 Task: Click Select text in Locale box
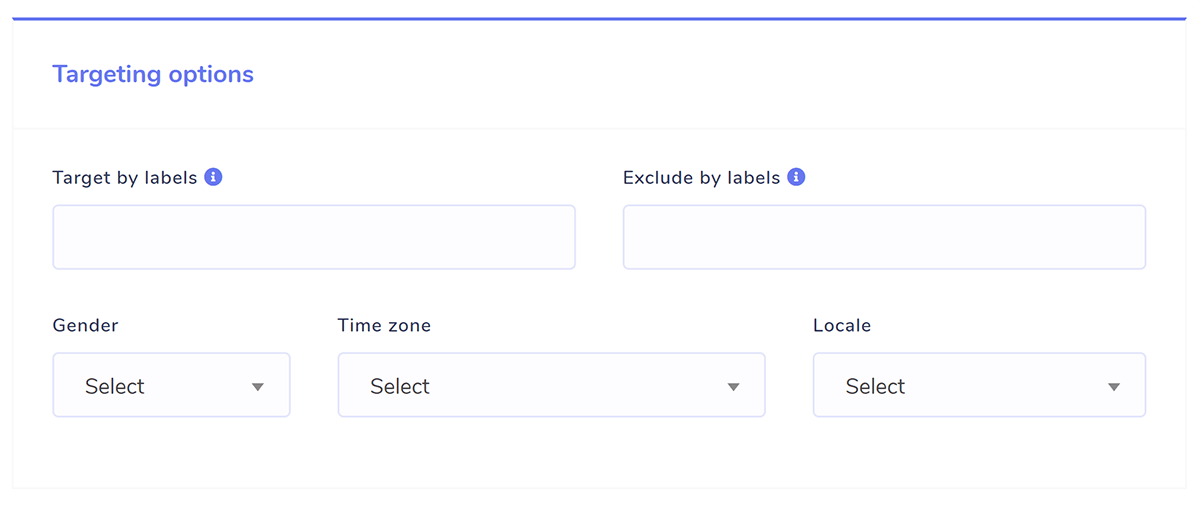pyautogui.click(x=875, y=386)
